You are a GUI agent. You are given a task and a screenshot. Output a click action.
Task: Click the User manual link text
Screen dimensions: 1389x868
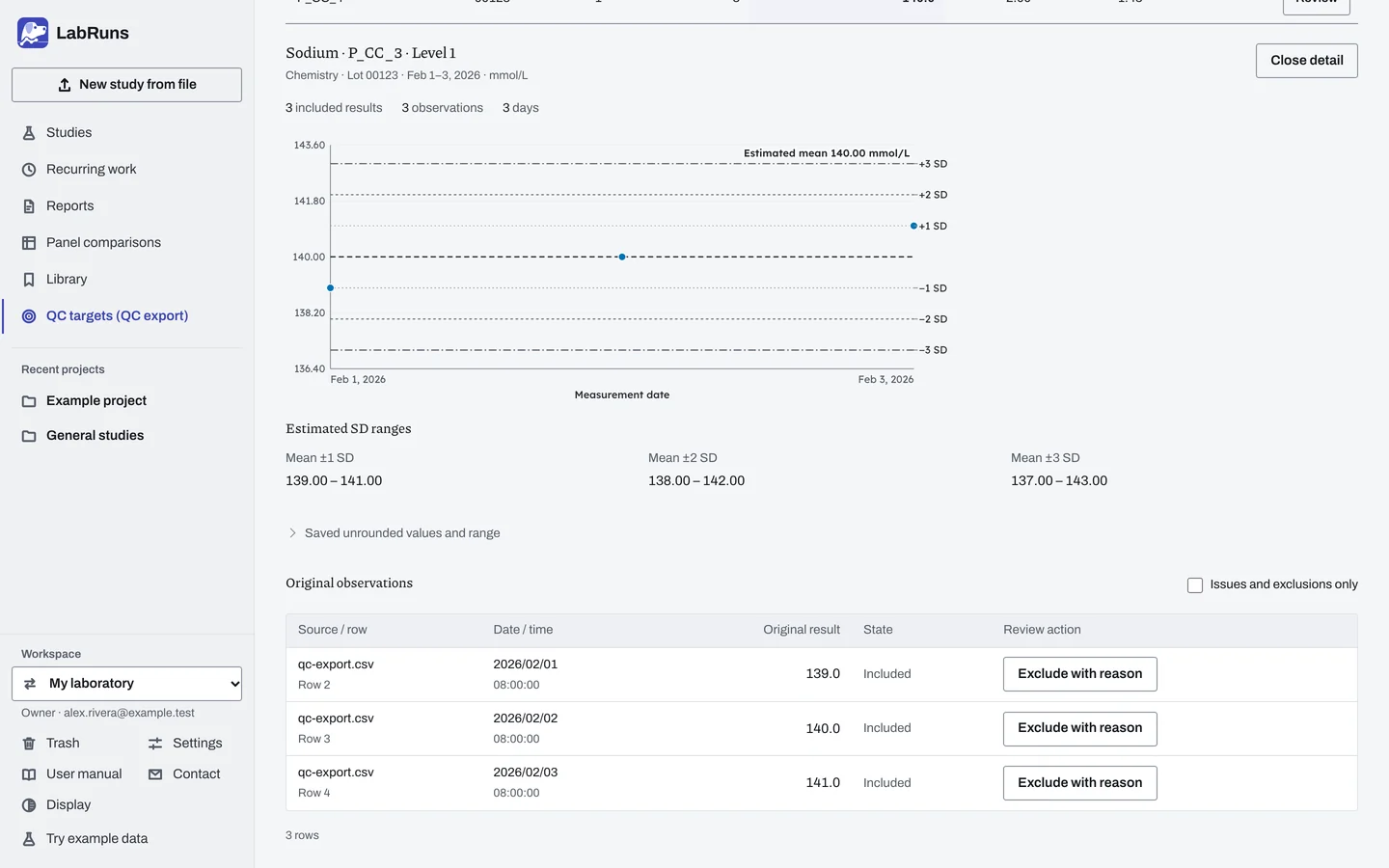tap(84, 774)
